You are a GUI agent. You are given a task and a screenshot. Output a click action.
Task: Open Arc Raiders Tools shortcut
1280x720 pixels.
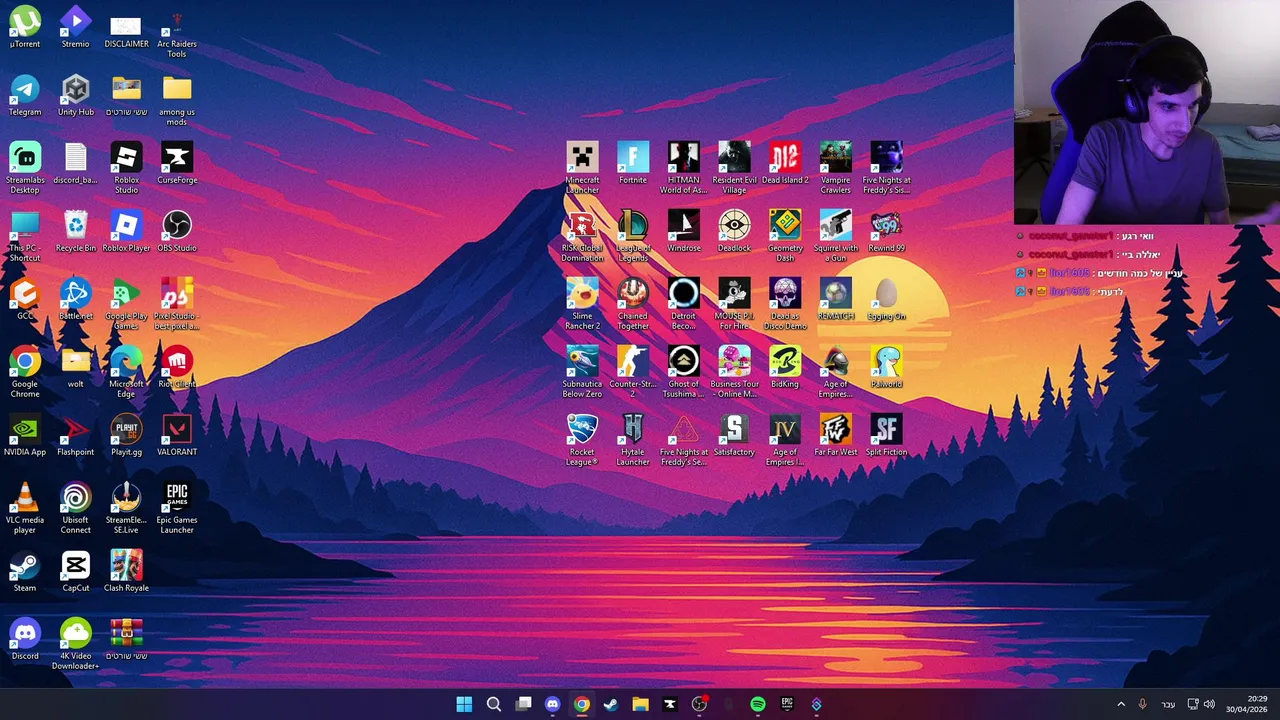click(x=177, y=32)
